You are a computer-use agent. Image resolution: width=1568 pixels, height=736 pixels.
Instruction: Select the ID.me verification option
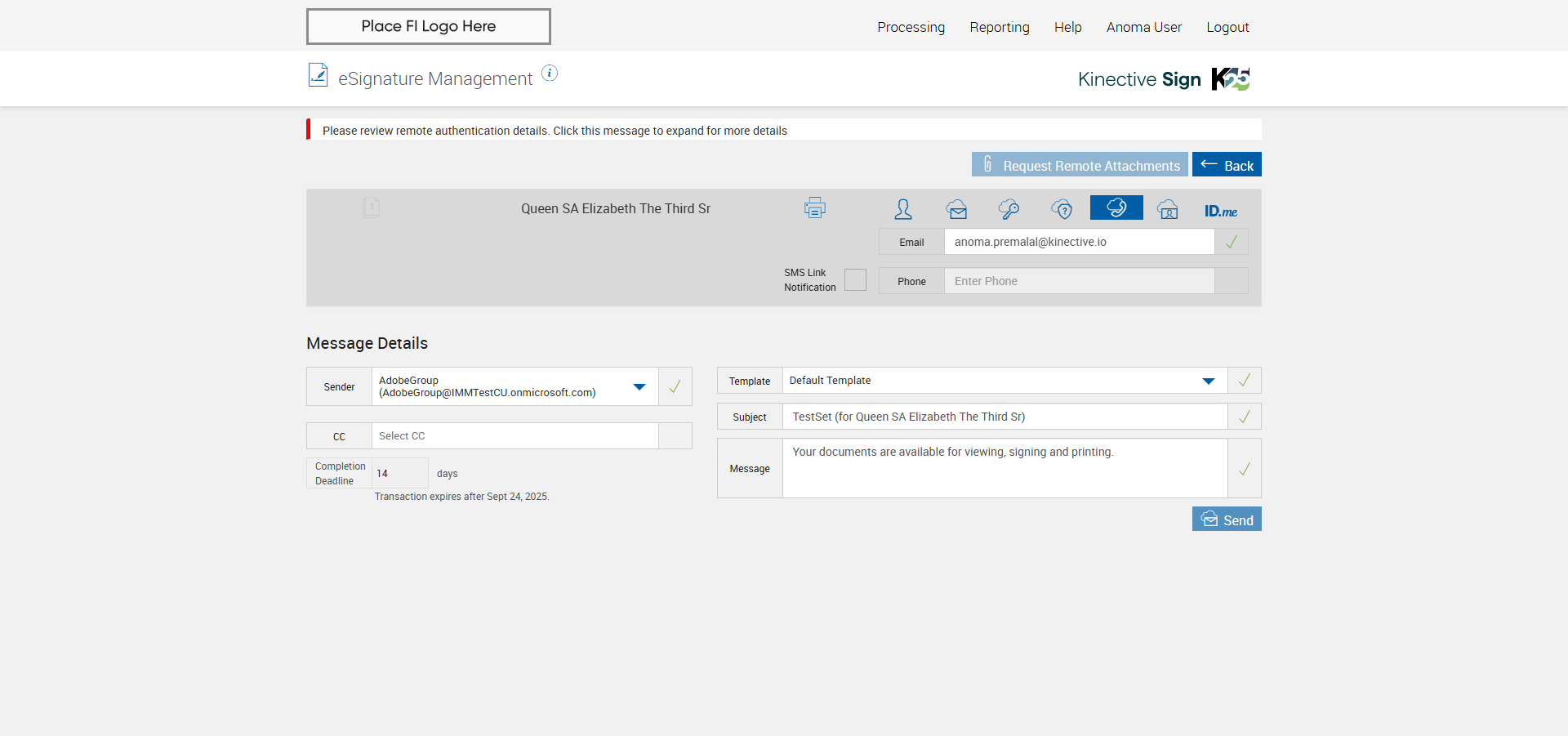click(1220, 211)
